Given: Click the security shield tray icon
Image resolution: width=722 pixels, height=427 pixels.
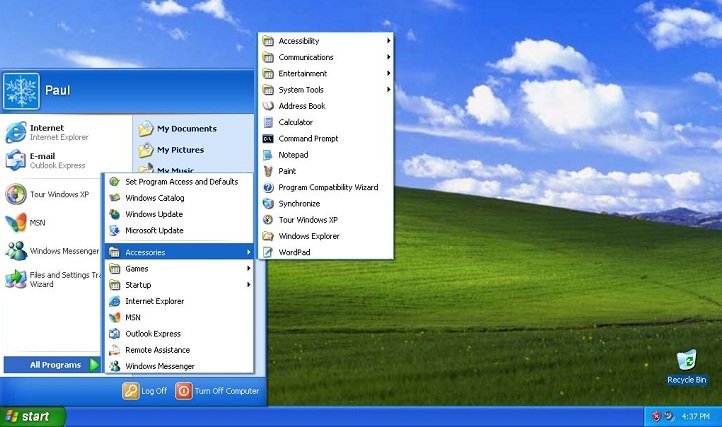Looking at the screenshot, I should click(x=656, y=416).
